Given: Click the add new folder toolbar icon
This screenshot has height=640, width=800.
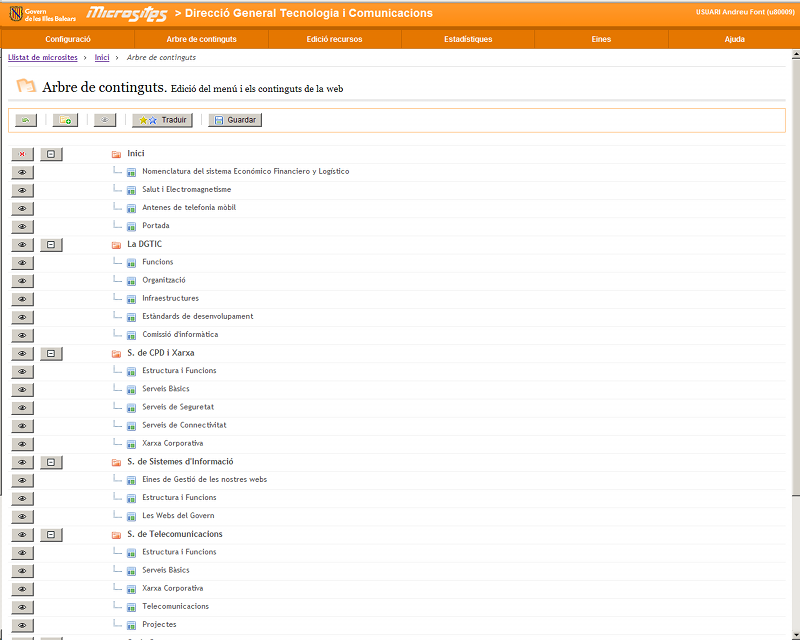Looking at the screenshot, I should 65,120.
